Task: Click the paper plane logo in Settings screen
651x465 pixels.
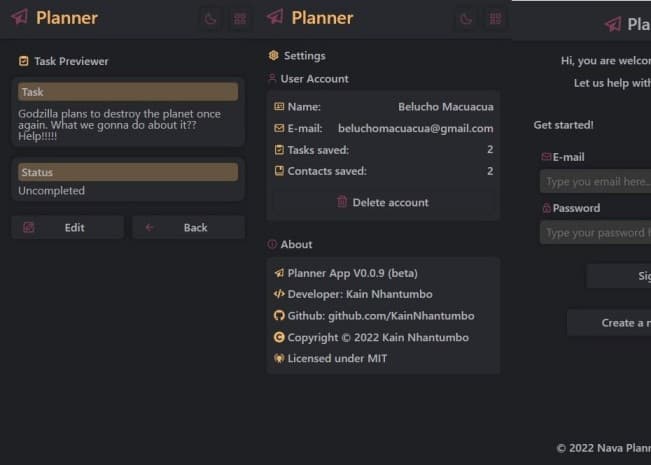Action: click(x=275, y=17)
